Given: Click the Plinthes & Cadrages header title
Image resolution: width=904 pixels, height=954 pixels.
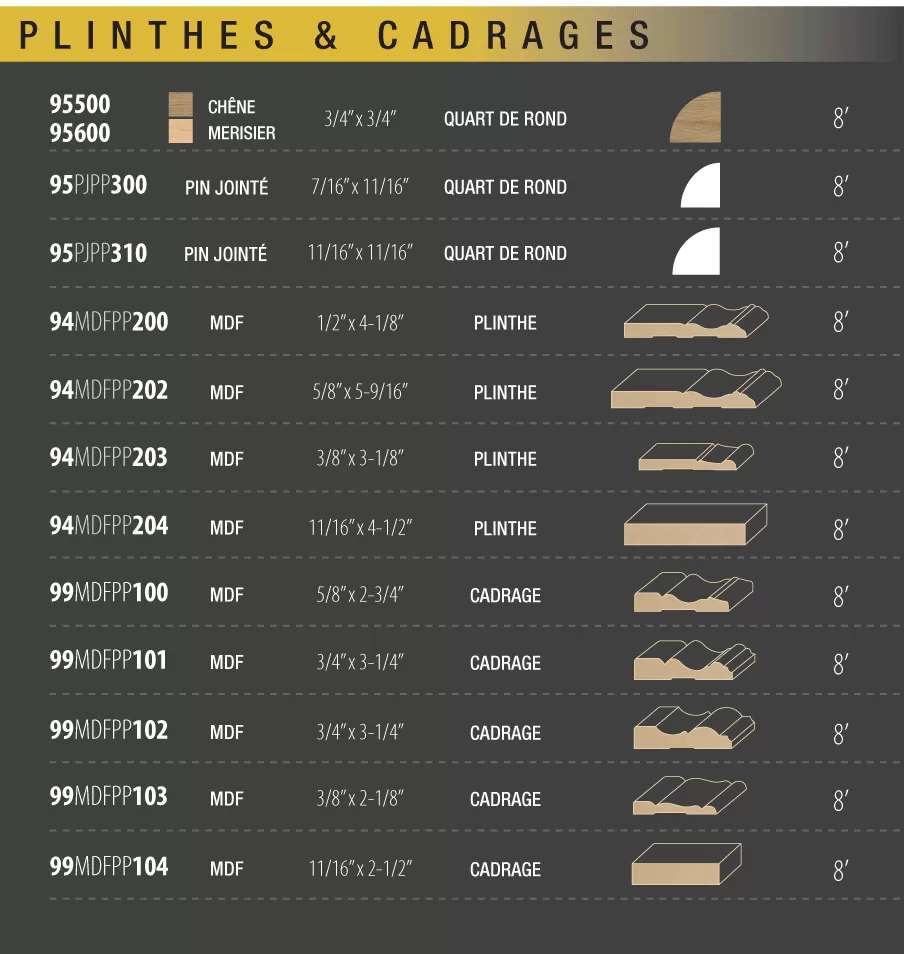Looking at the screenshot, I should click(336, 36).
